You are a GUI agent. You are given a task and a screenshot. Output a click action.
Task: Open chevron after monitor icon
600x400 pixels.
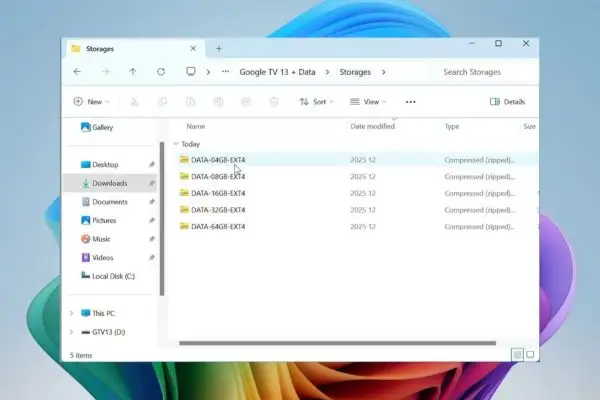tap(208, 72)
